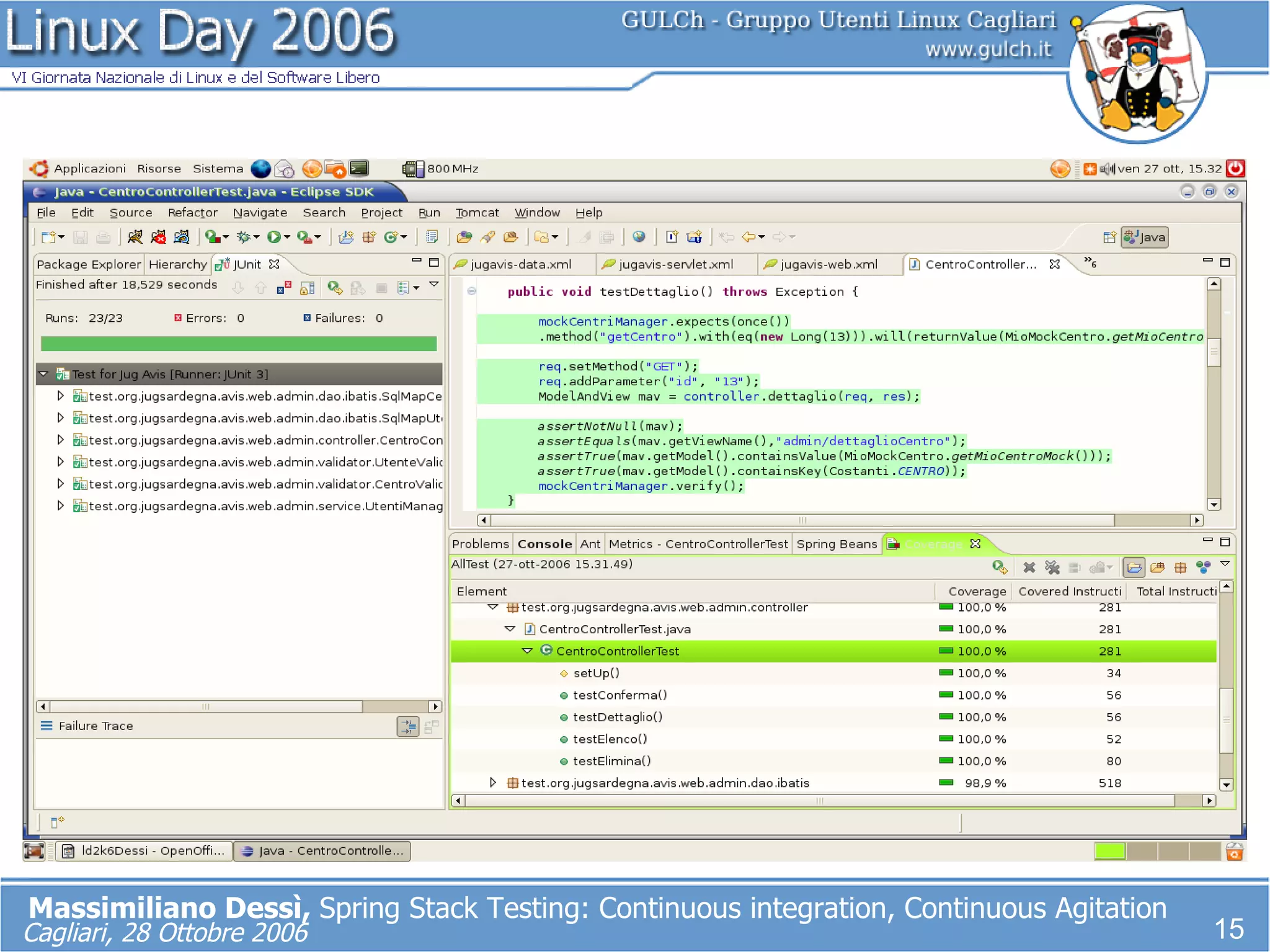This screenshot has height=952, width=1270.
Task: Click the Open Type icon in toolbar
Action: 464,237
